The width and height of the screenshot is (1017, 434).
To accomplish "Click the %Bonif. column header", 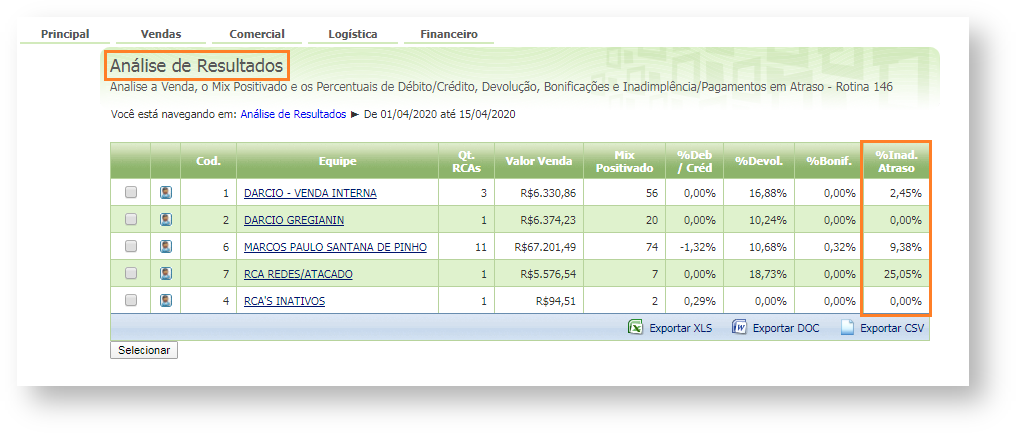I will (x=830, y=161).
